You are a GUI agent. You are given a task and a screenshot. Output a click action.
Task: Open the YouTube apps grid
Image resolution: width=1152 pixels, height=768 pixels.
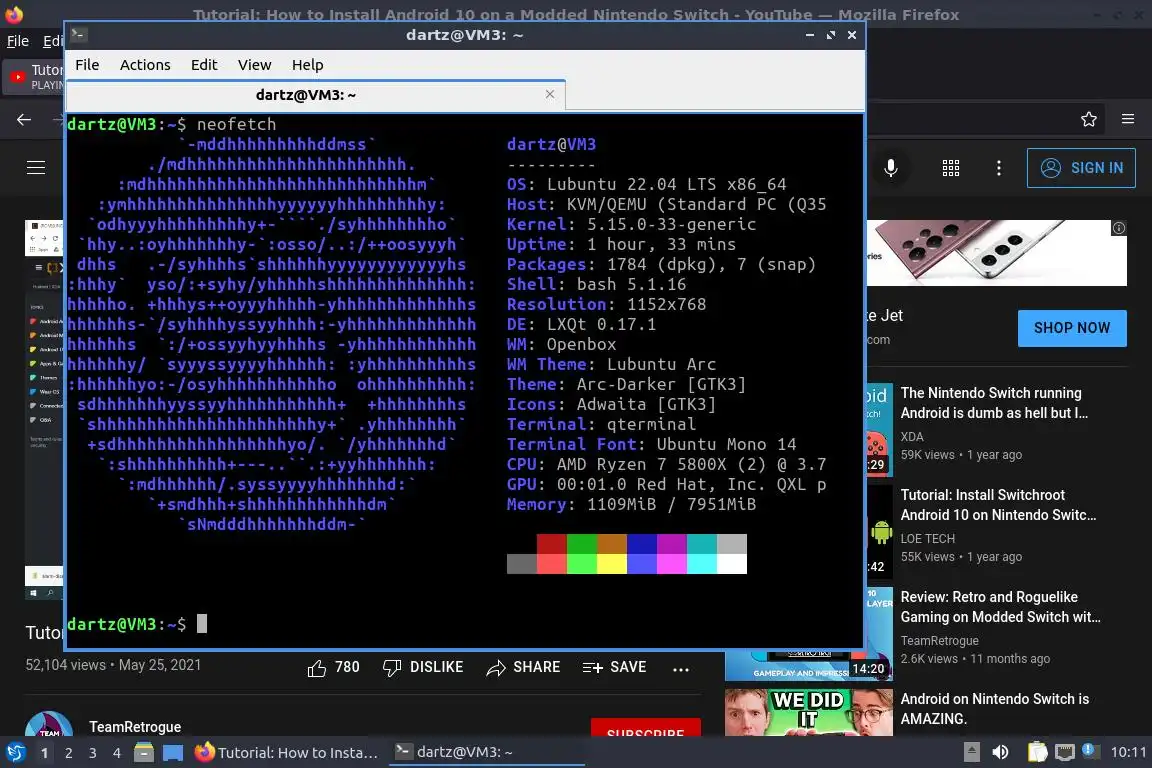coord(951,168)
